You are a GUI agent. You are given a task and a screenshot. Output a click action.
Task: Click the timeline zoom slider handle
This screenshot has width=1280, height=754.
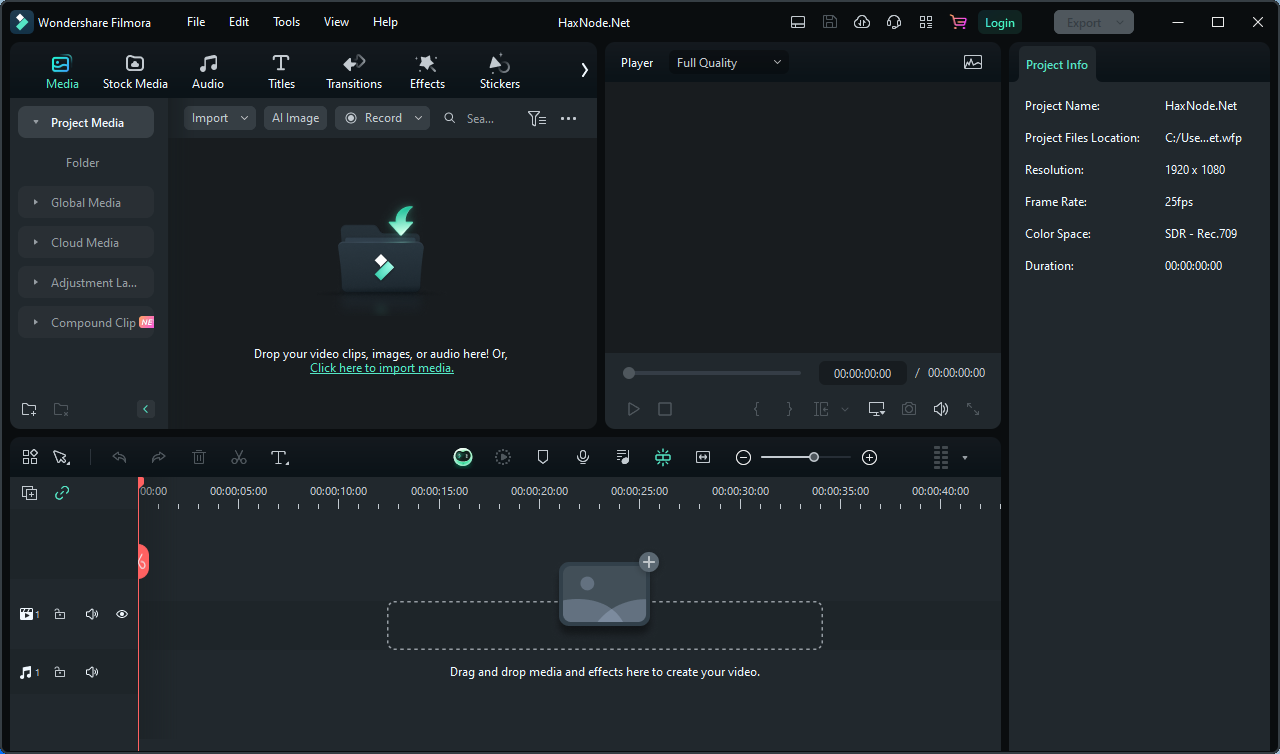click(x=814, y=457)
